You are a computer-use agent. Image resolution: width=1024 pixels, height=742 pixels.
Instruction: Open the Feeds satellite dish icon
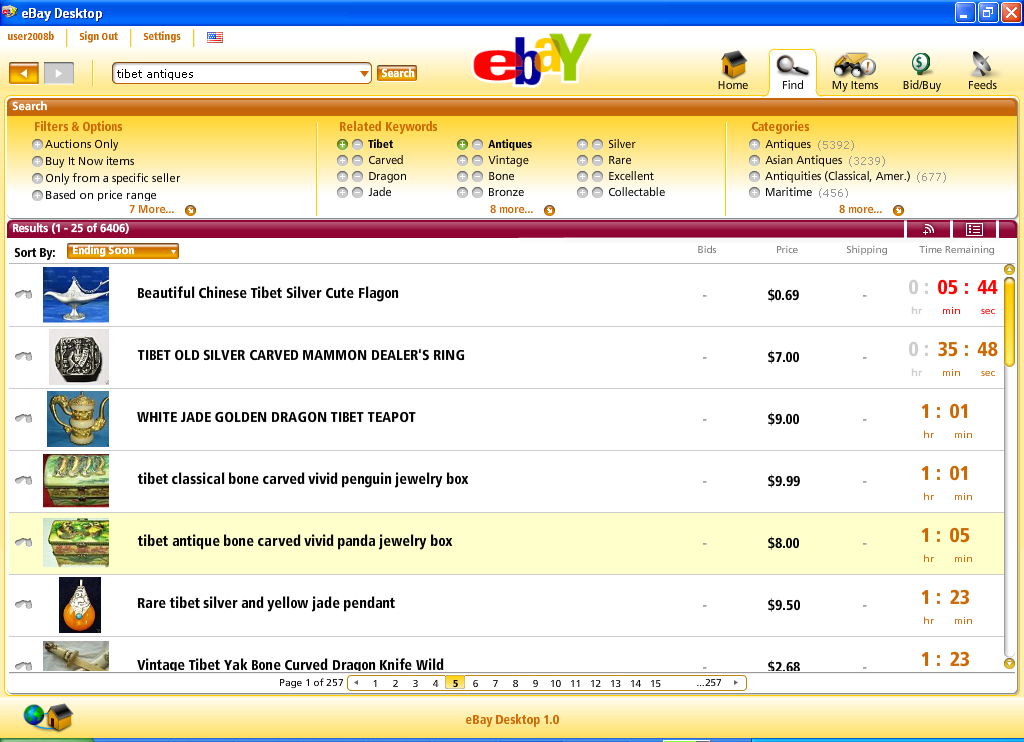pos(982,71)
